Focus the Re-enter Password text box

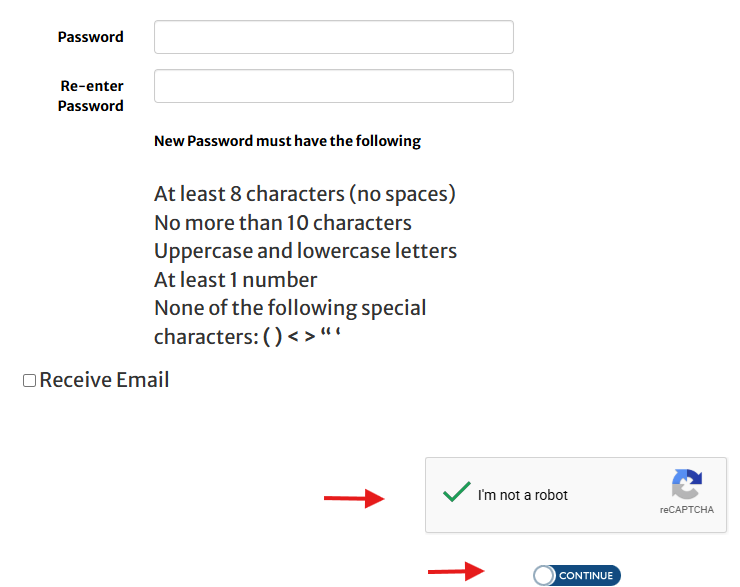point(333,86)
